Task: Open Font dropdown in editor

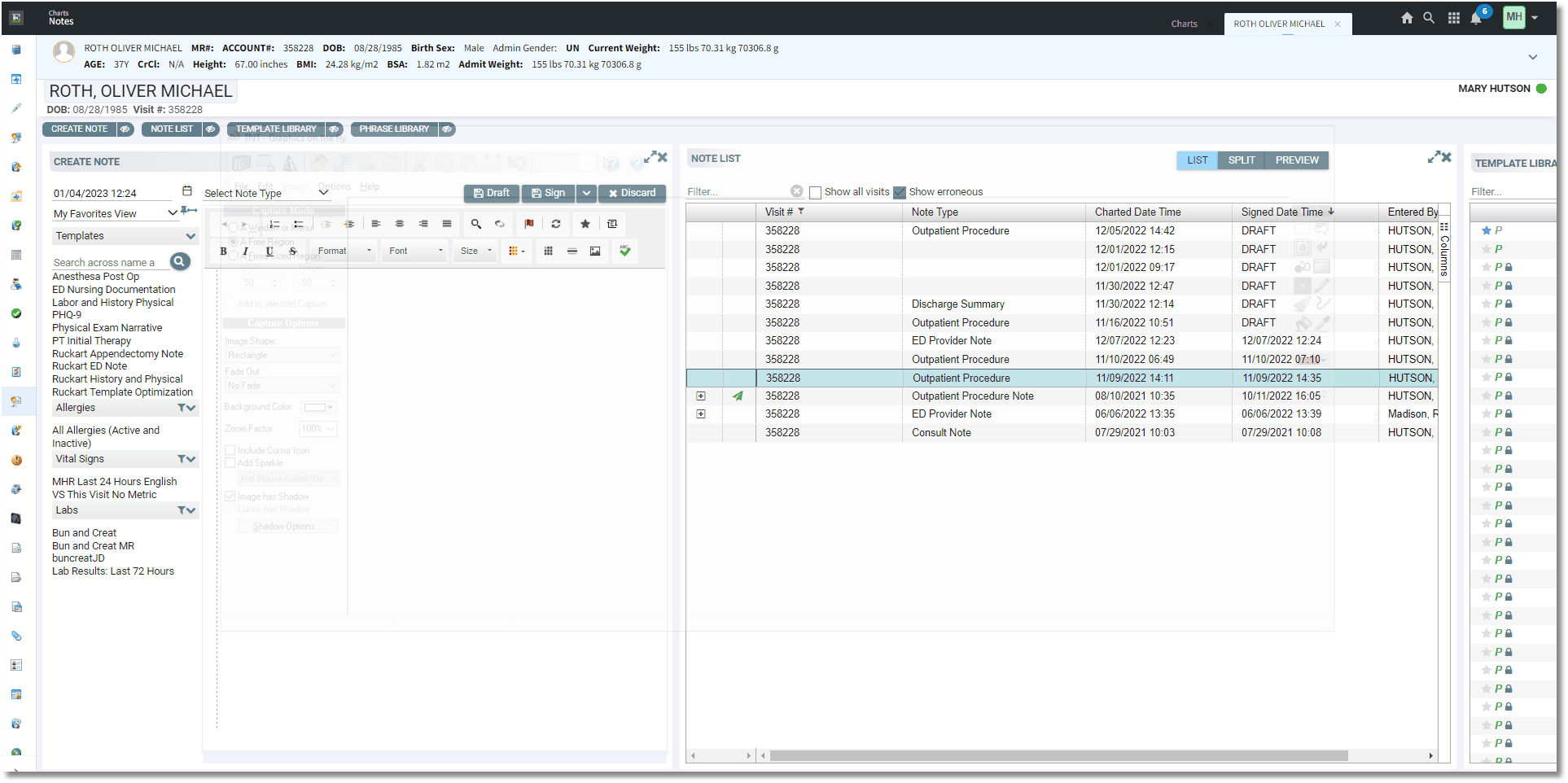Action: [416, 251]
